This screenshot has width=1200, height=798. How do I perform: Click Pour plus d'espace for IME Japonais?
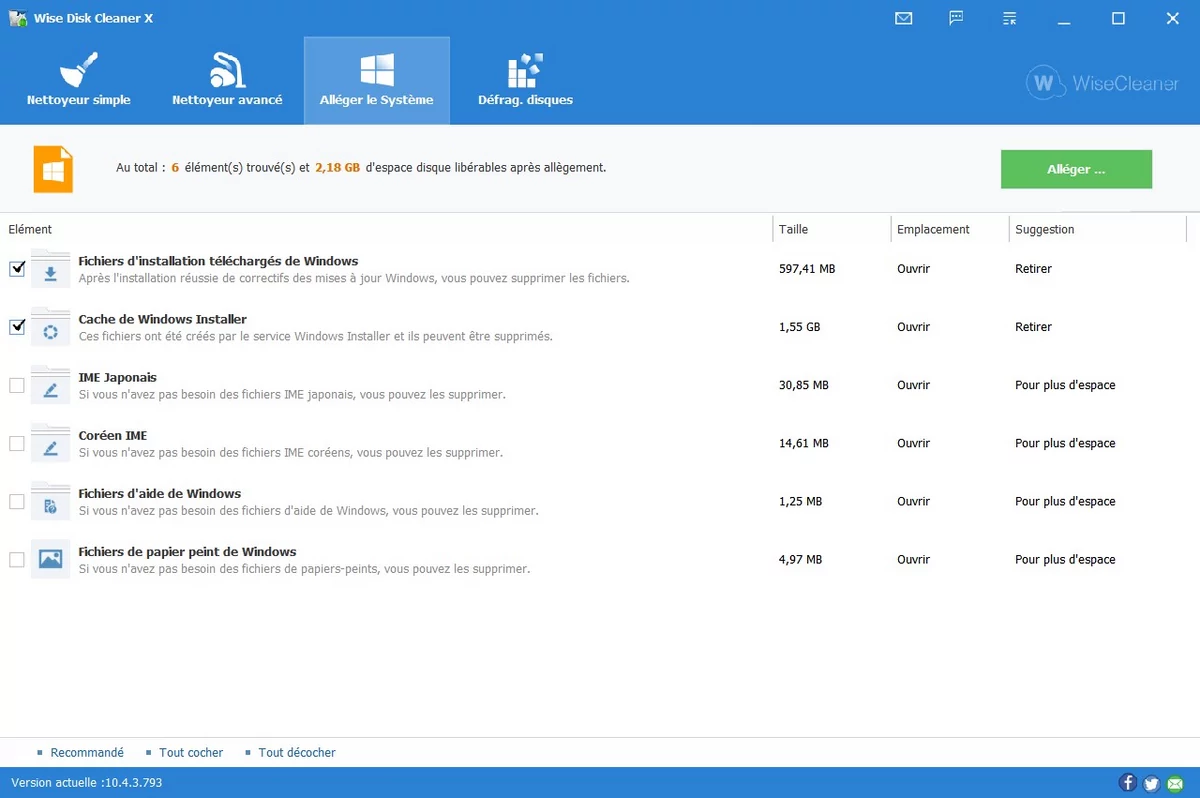[1065, 385]
